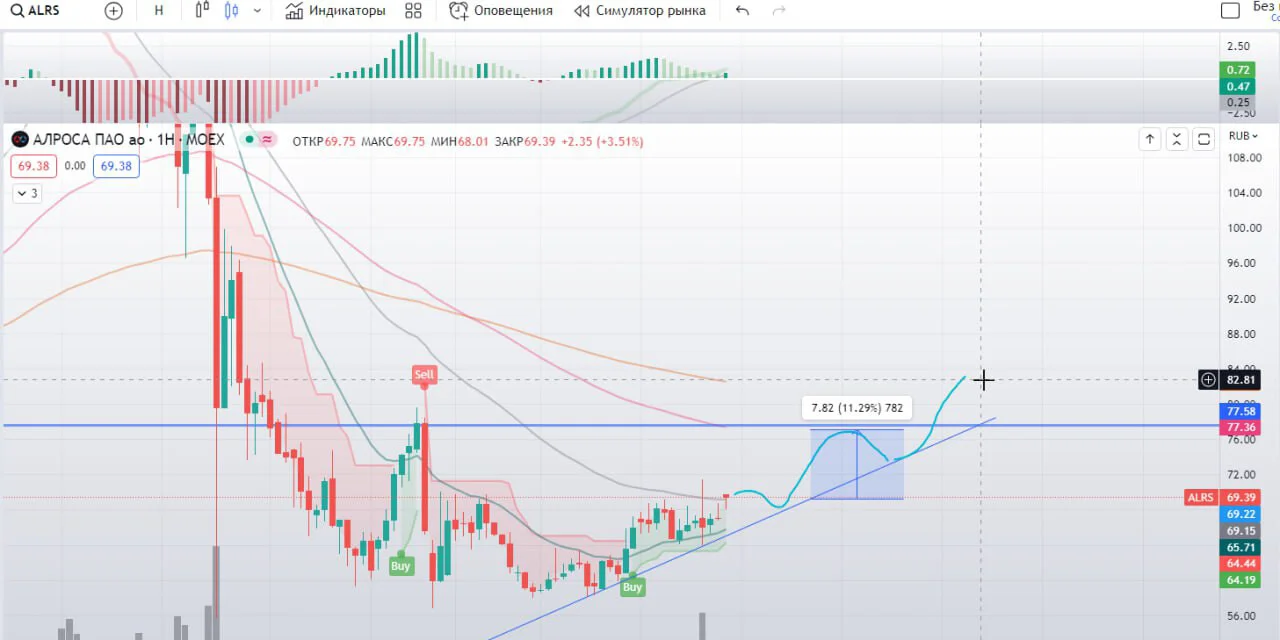Viewport: 1280px width, 640px height.
Task: Click the 0.25 indicator value label
Action: click(x=1237, y=102)
